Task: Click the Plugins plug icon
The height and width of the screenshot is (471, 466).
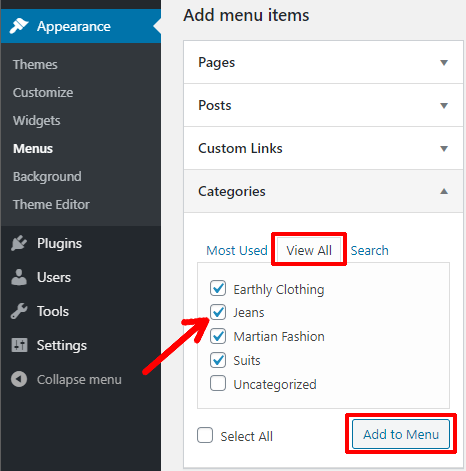Action: coord(19,243)
